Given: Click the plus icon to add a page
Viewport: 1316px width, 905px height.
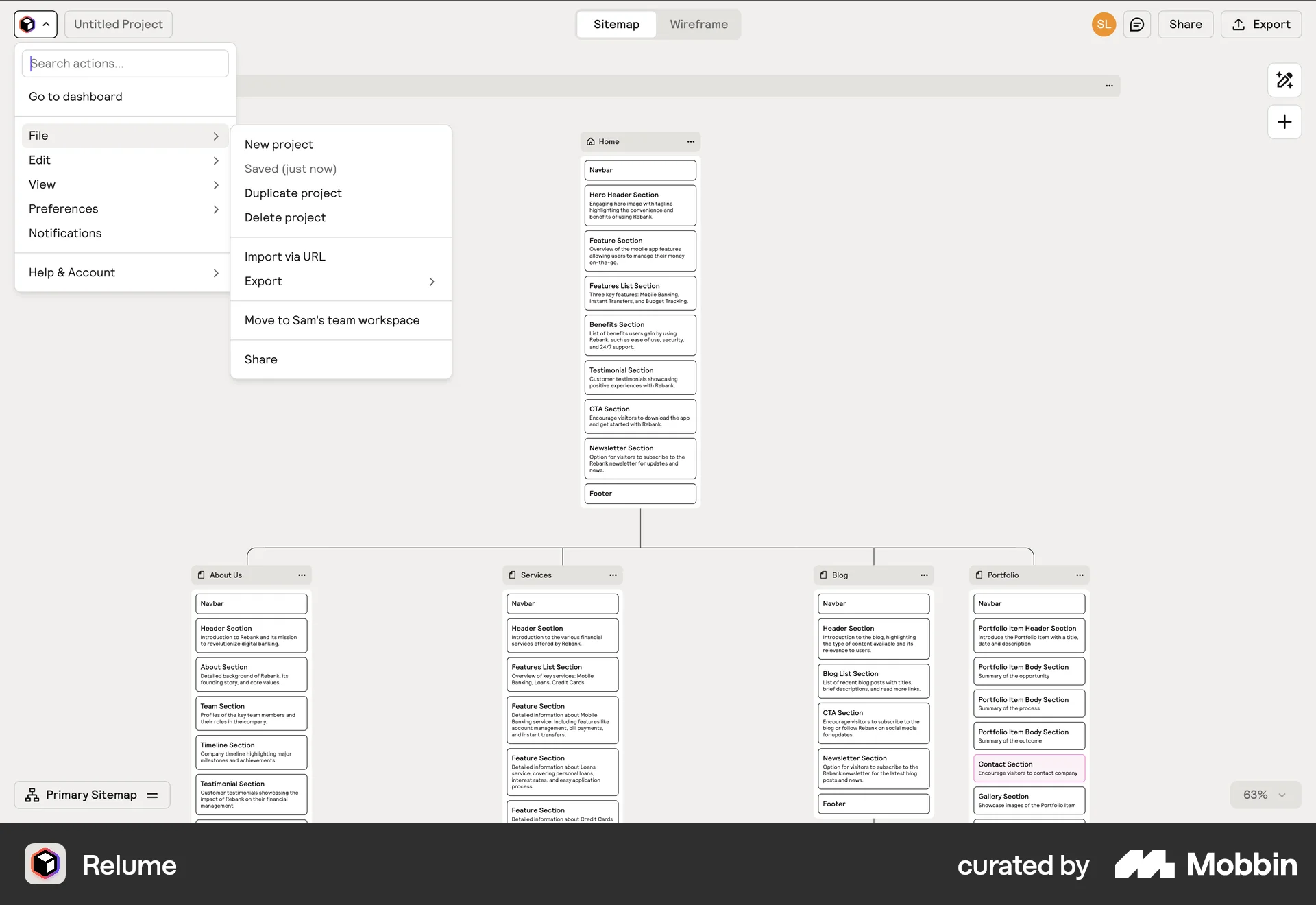Looking at the screenshot, I should pyautogui.click(x=1284, y=122).
